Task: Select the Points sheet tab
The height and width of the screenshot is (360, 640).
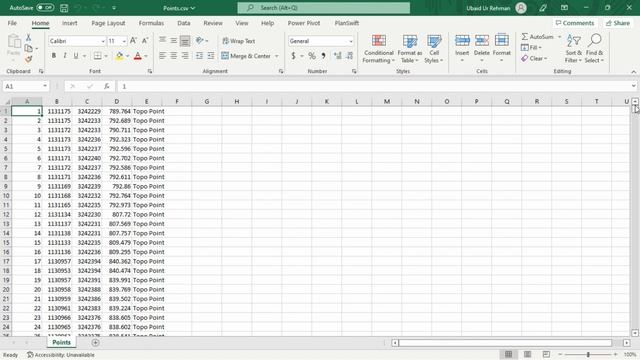Action: [61, 342]
